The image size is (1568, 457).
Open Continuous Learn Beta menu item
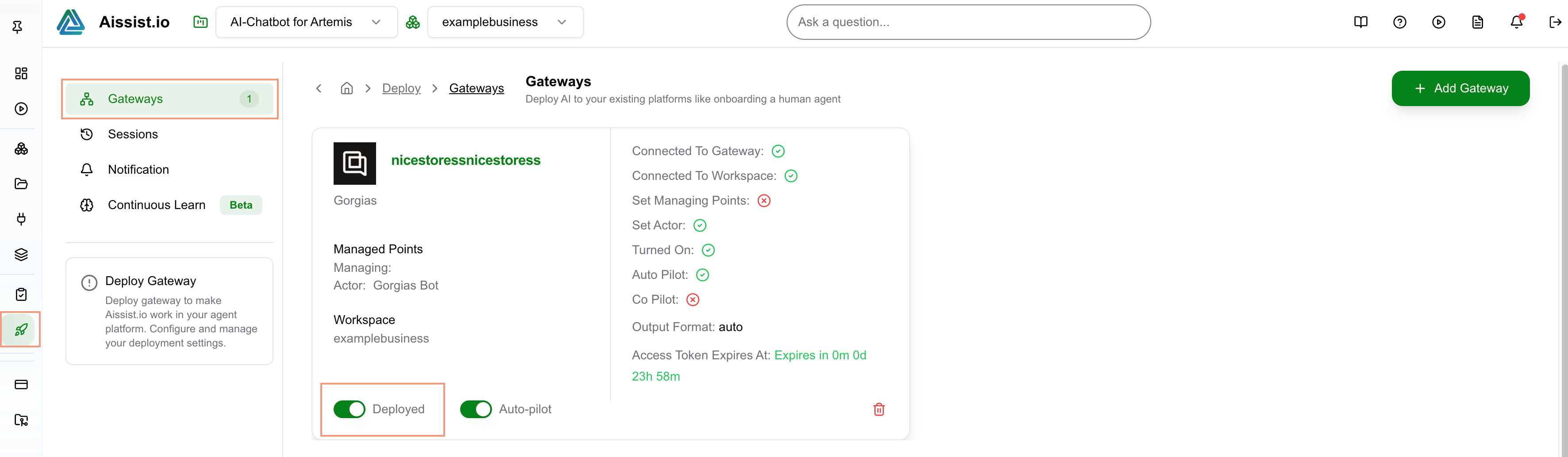point(157,205)
